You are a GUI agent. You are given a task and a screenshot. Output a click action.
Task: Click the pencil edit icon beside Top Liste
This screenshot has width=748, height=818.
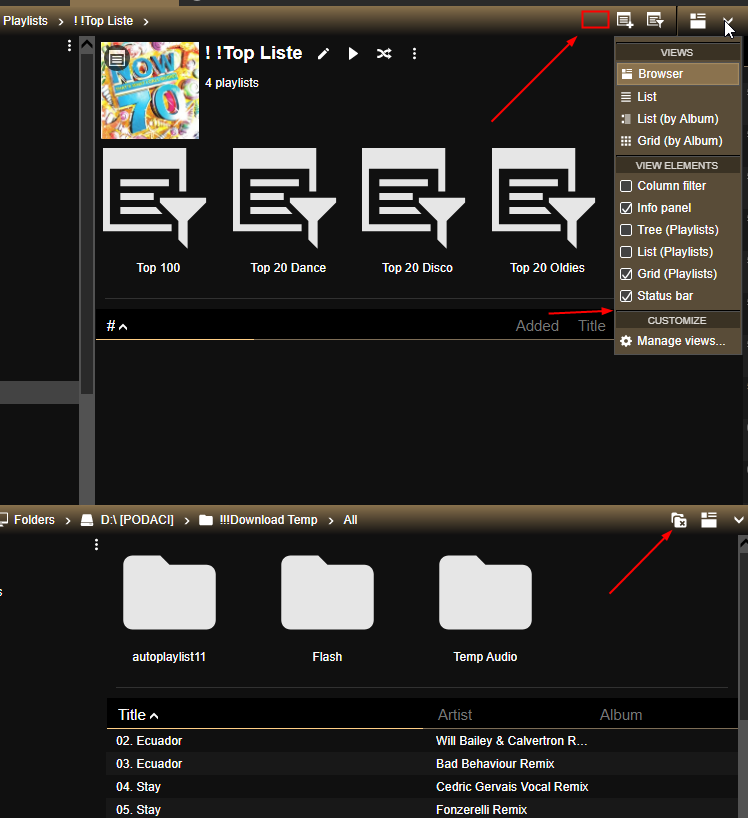(323, 54)
